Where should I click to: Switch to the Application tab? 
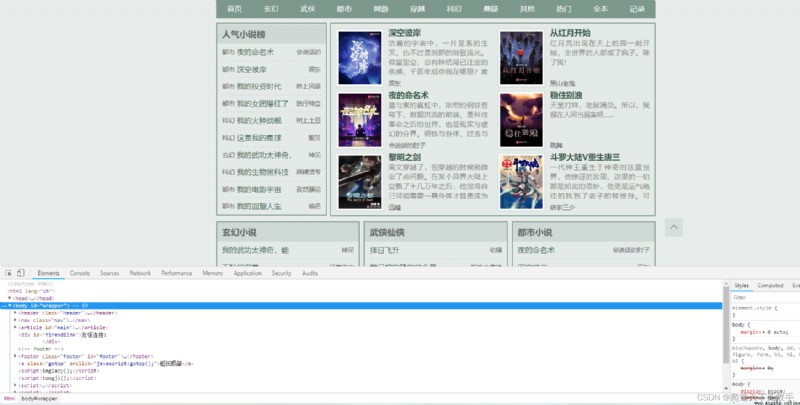point(247,273)
